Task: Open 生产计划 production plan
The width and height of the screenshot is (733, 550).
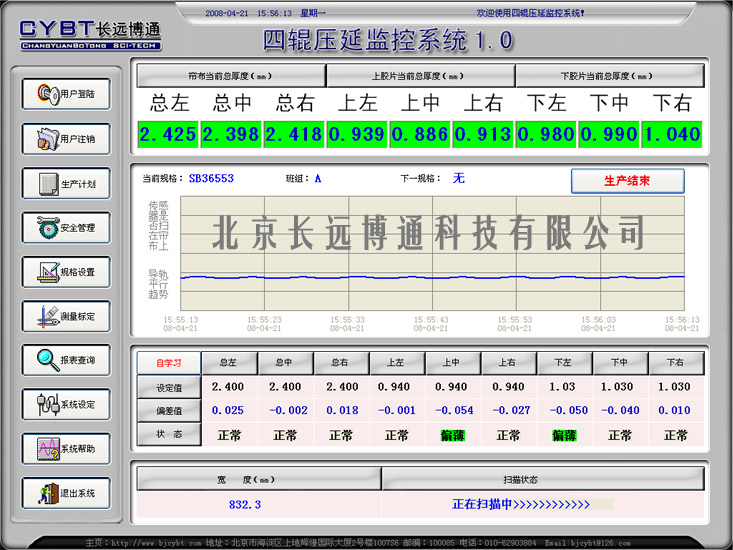Action: 66,184
